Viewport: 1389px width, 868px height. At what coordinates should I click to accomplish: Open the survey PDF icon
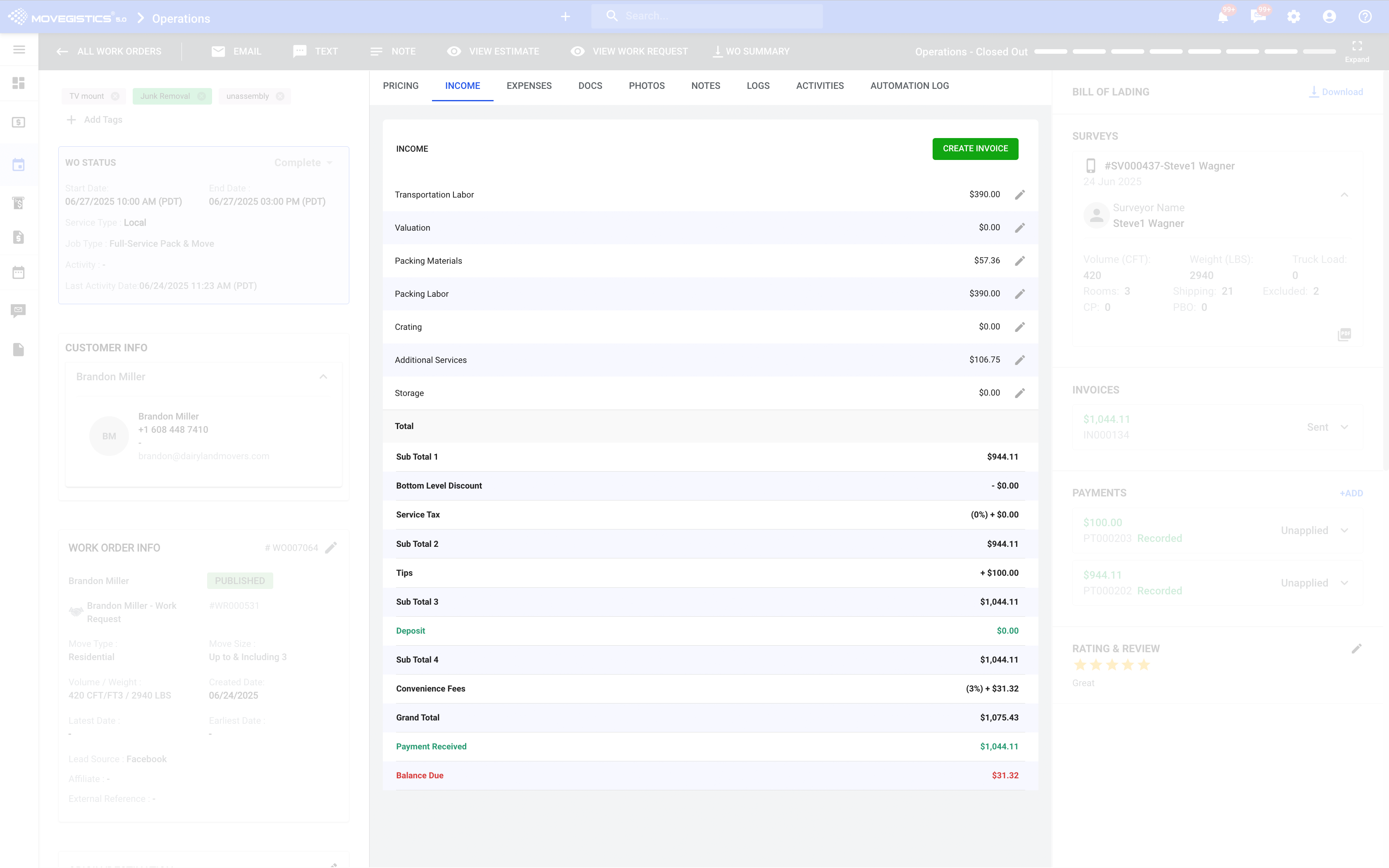(x=1344, y=334)
